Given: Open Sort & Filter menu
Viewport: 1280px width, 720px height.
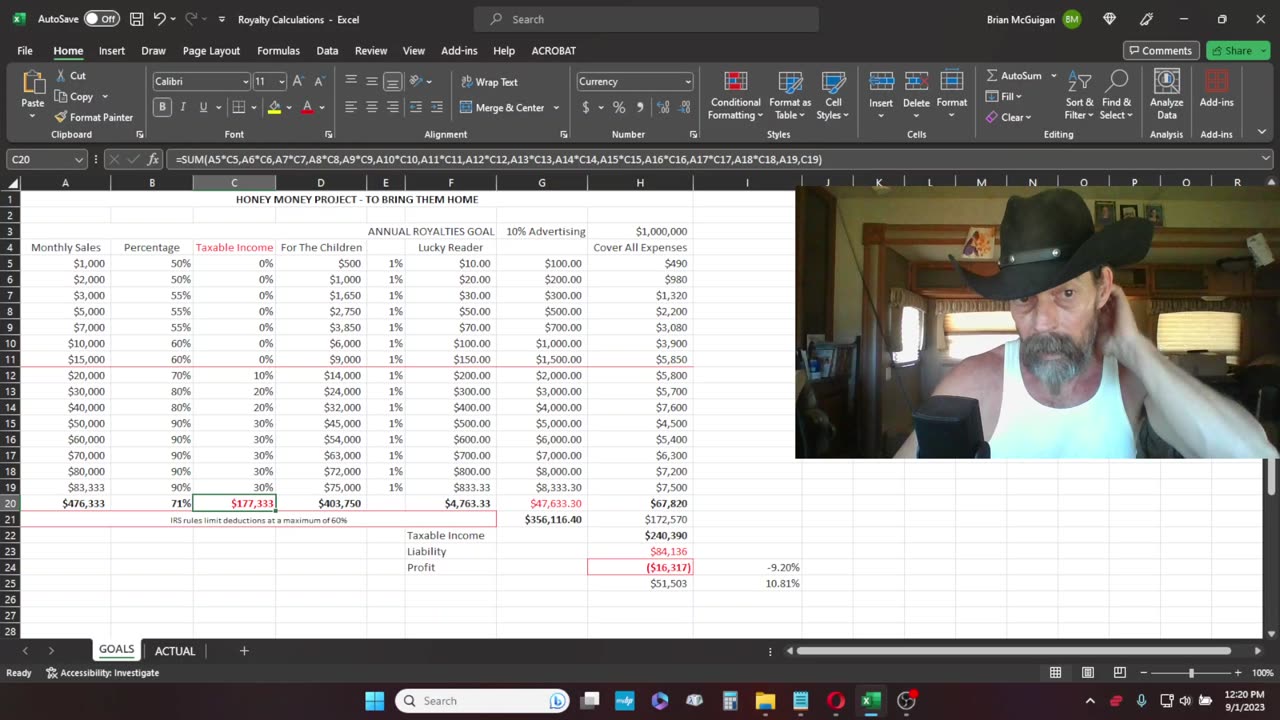Looking at the screenshot, I should tap(1079, 96).
